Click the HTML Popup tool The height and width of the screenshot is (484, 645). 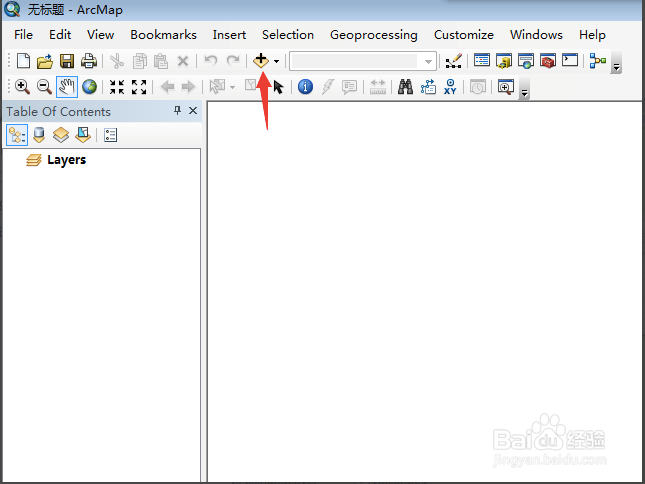pyautogui.click(x=349, y=87)
